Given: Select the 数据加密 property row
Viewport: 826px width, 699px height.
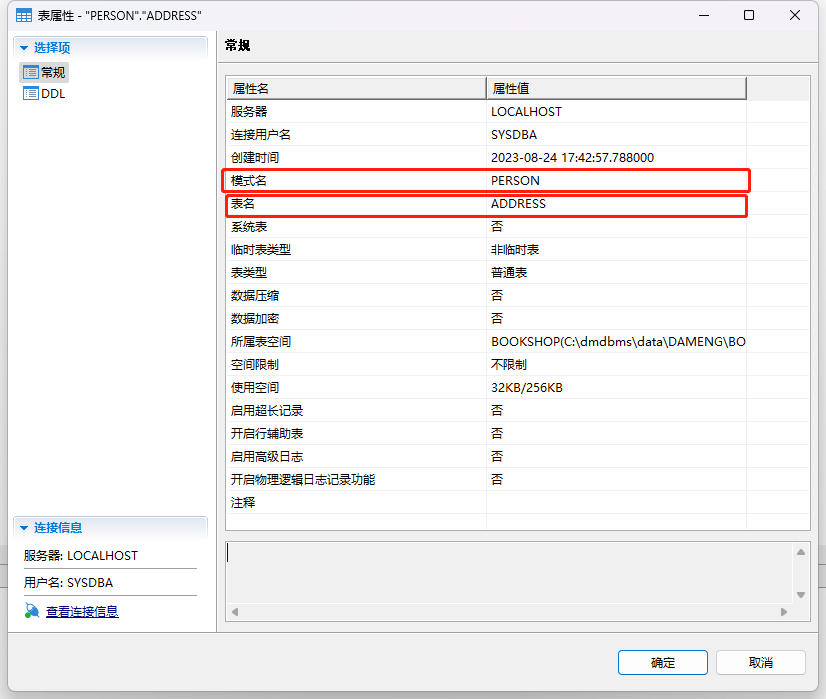Looking at the screenshot, I should tap(518, 319).
